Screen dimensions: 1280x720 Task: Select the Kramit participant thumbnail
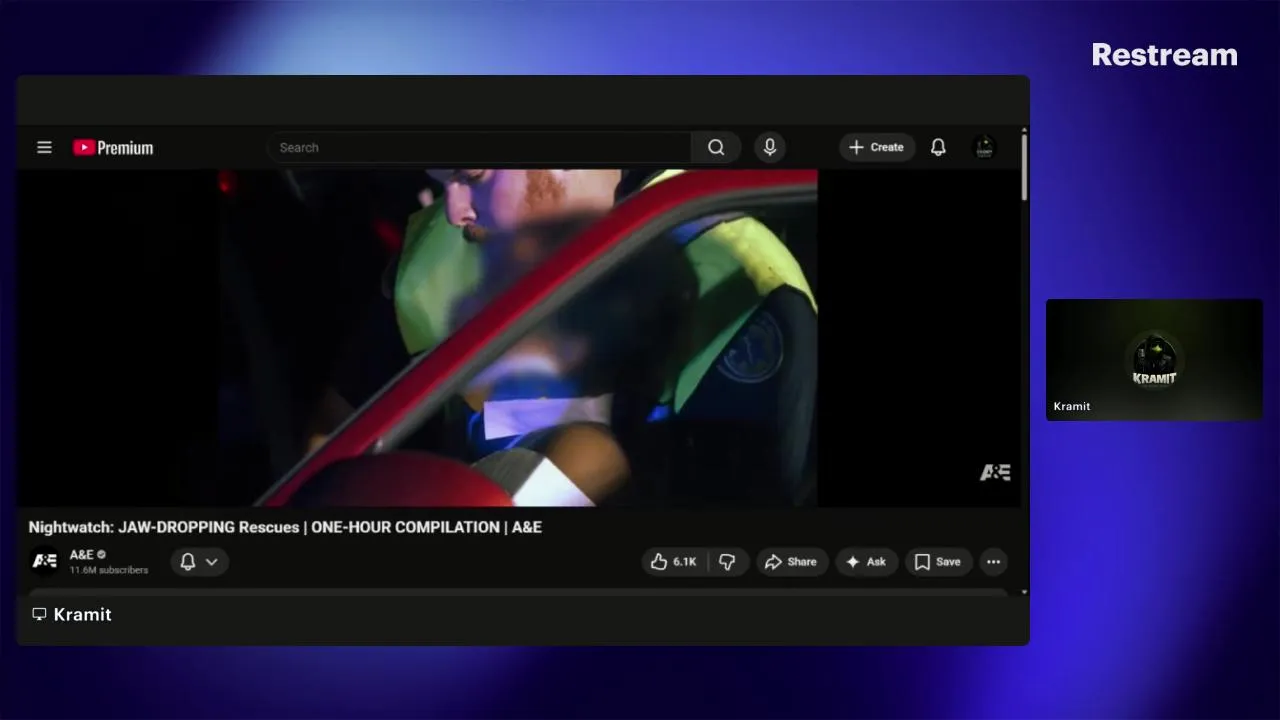pos(1154,359)
